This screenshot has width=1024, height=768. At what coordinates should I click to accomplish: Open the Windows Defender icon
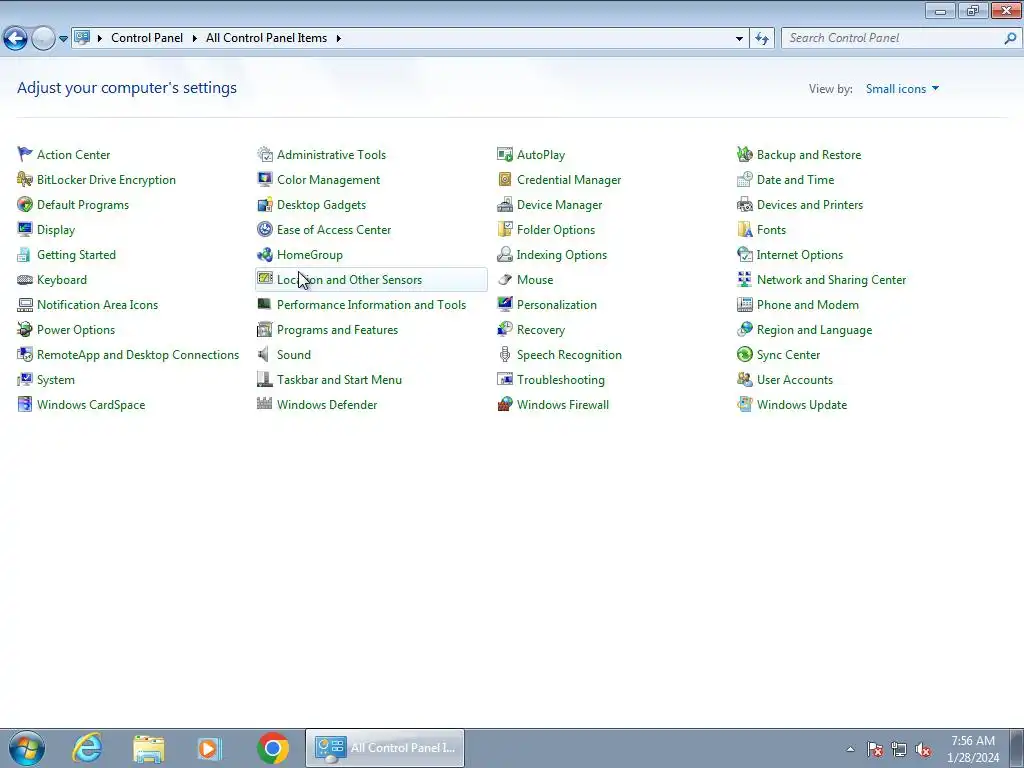264,404
